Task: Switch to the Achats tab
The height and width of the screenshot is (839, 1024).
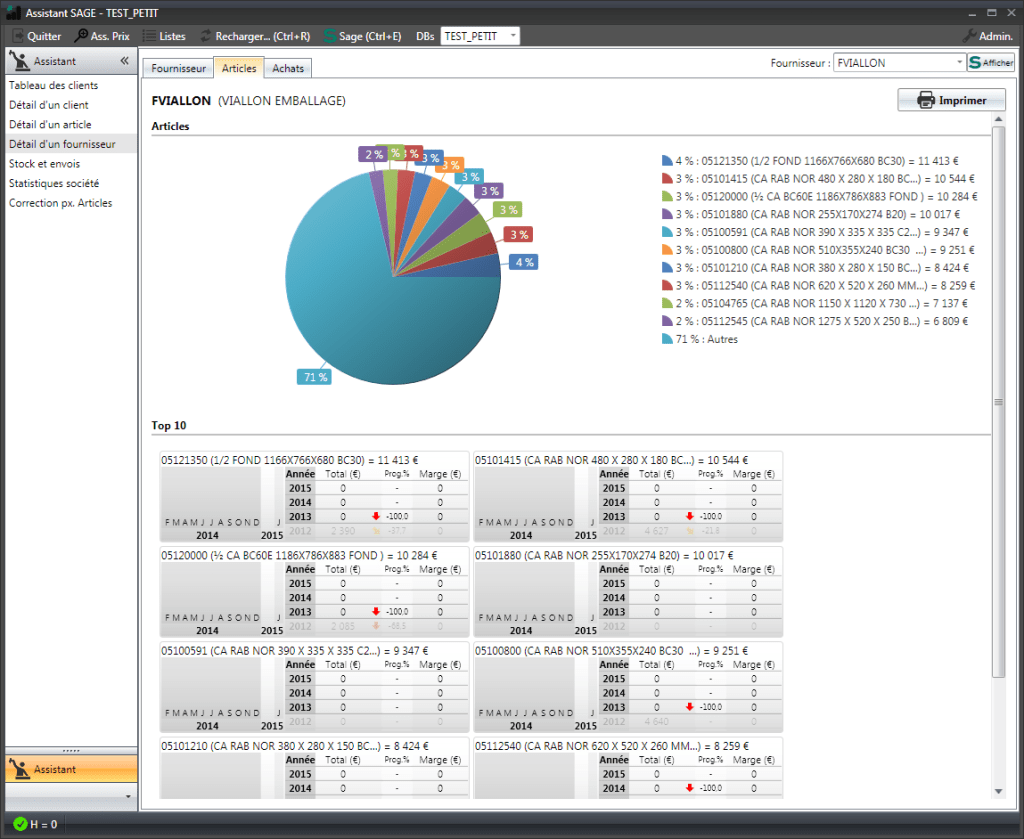Action: (x=289, y=68)
